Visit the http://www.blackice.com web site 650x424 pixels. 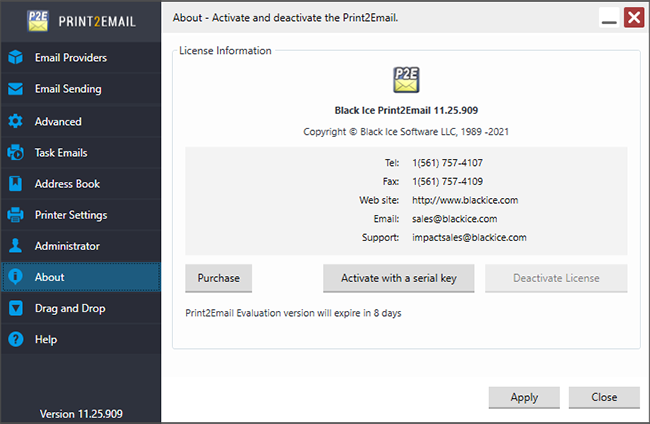coord(465,200)
